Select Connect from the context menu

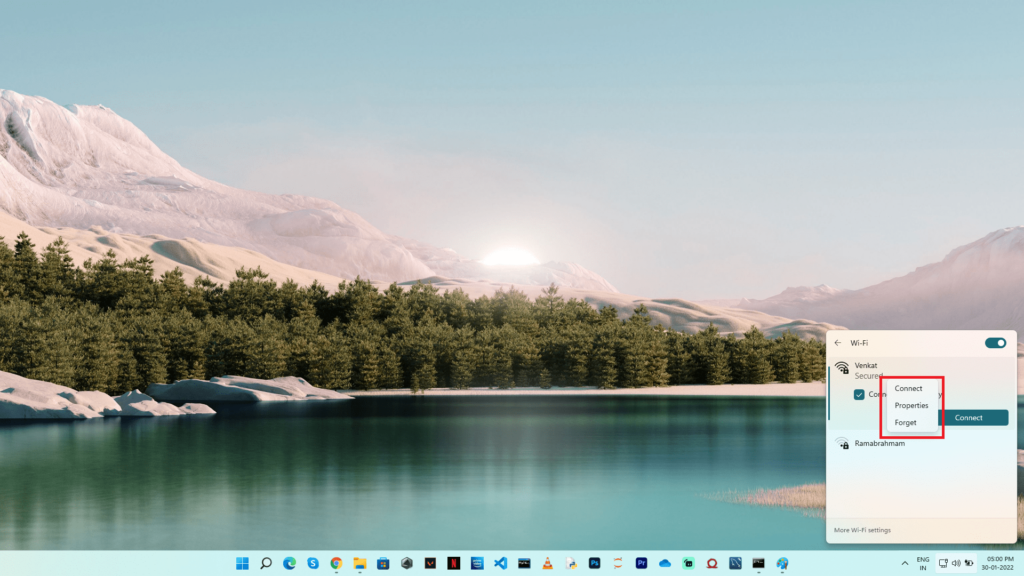pos(909,388)
